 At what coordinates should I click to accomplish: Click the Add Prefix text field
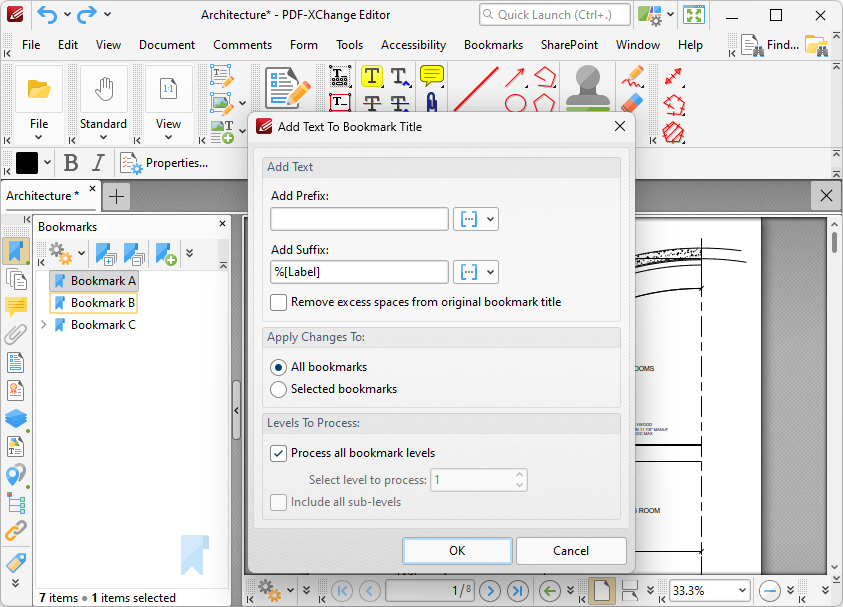click(x=359, y=219)
